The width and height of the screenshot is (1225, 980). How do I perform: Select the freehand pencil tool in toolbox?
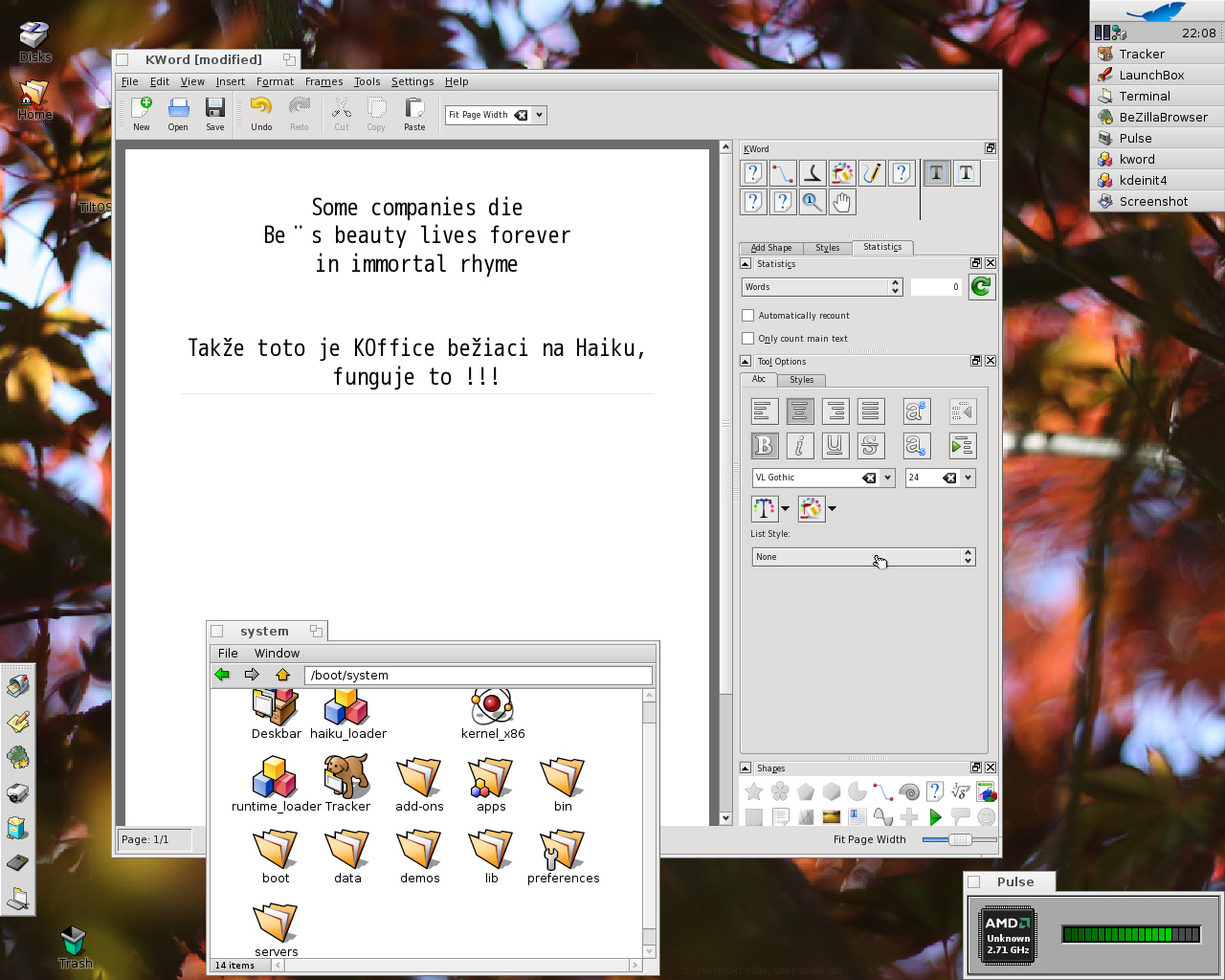click(872, 173)
